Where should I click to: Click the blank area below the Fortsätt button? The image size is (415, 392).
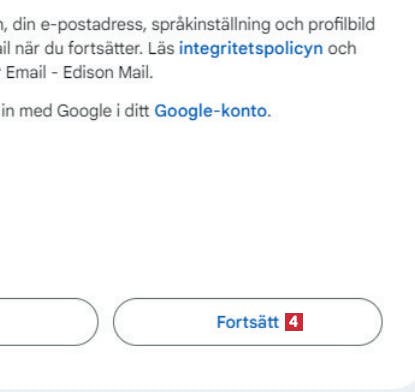coord(248,365)
